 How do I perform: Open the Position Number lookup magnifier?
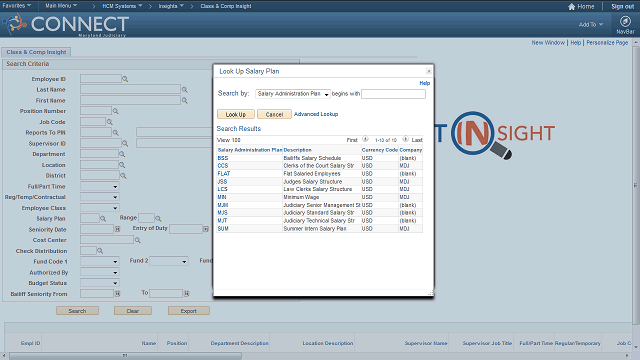tap(116, 111)
